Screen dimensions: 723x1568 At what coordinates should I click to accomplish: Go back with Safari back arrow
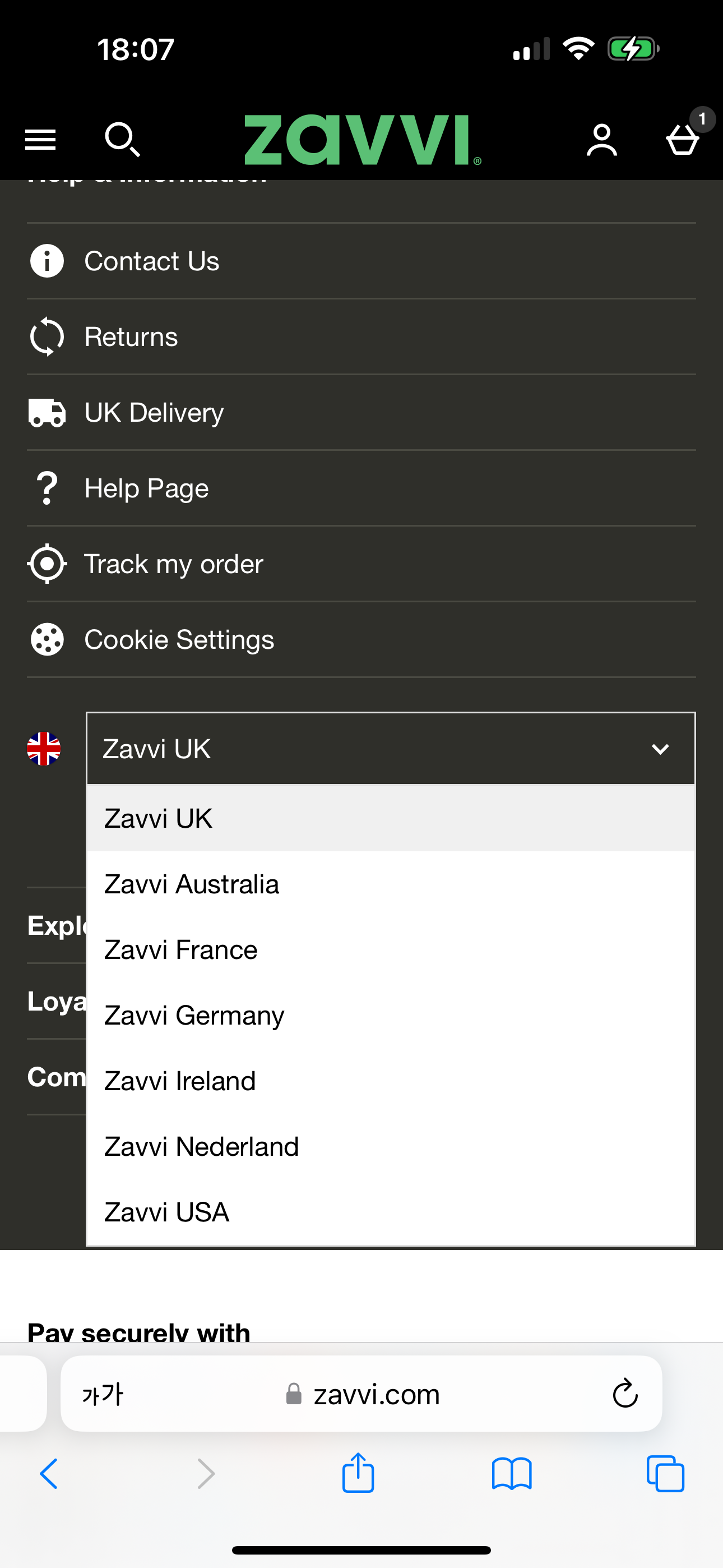[x=49, y=1474]
